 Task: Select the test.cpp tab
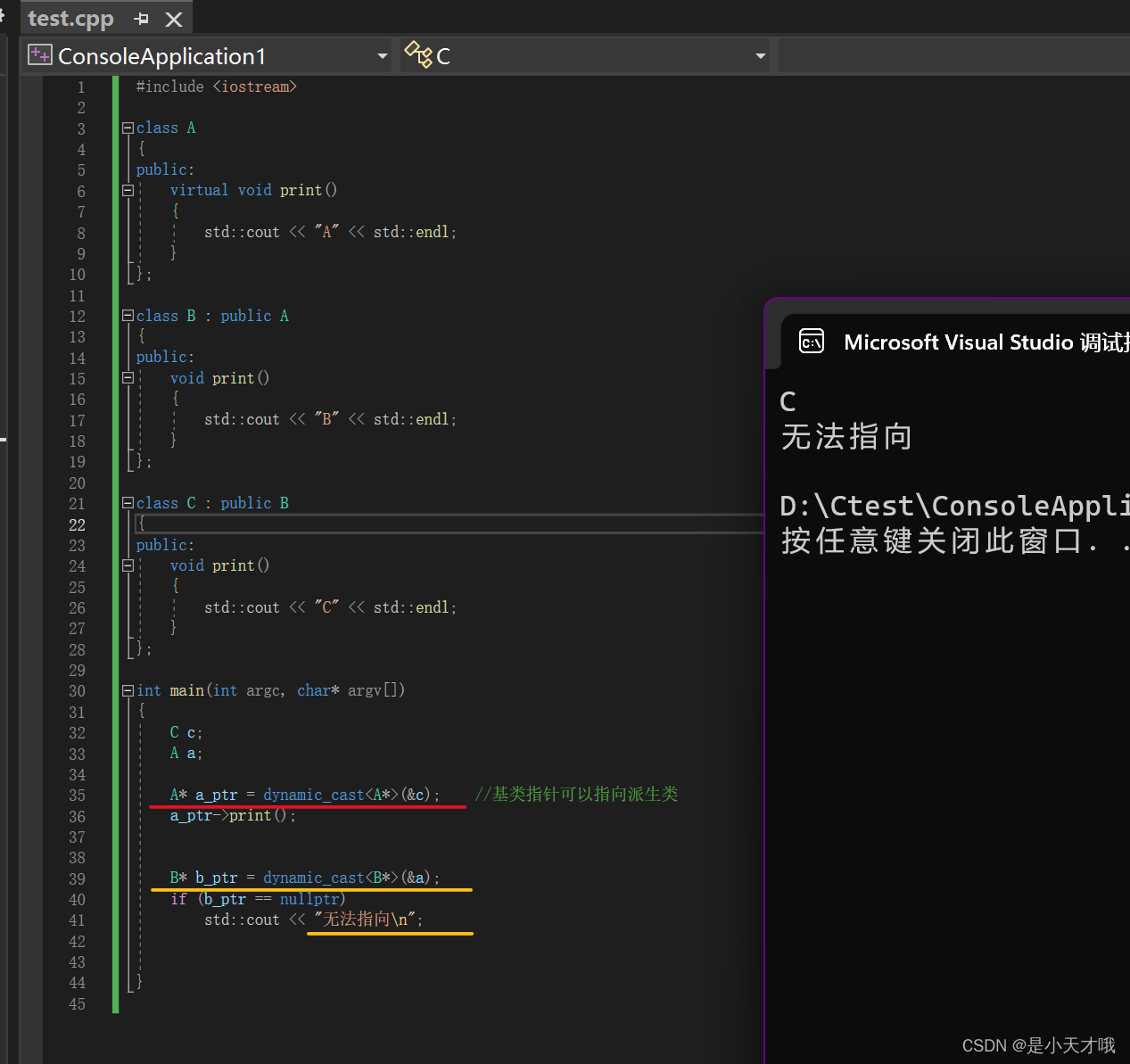70,17
